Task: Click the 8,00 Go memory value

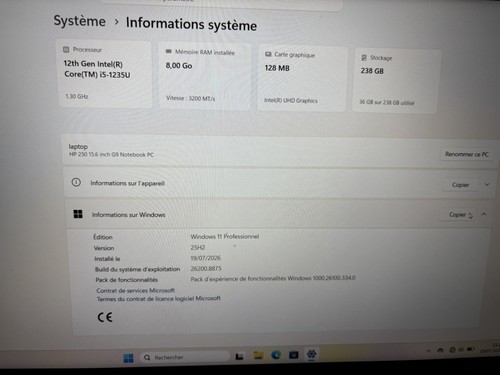Action: 179,66
